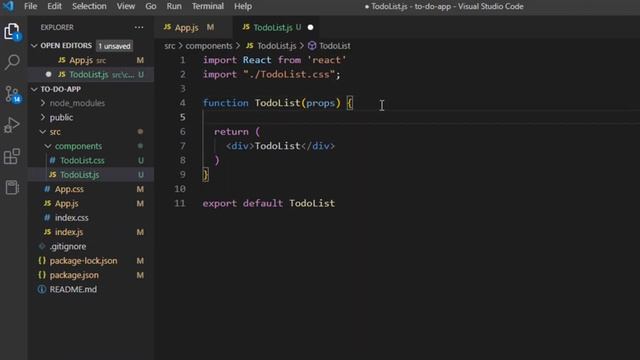Open App.js in src folder tree
The height and width of the screenshot is (360, 640).
91,203
